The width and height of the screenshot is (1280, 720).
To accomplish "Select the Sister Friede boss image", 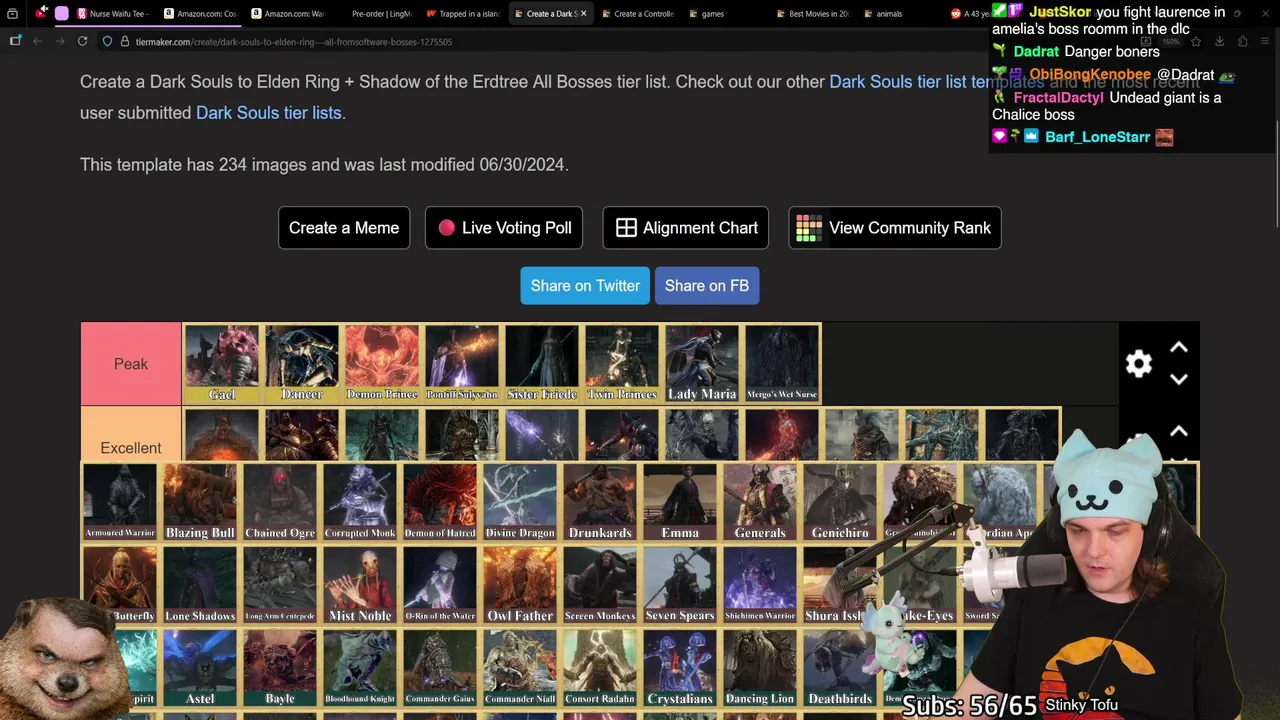I will (542, 364).
